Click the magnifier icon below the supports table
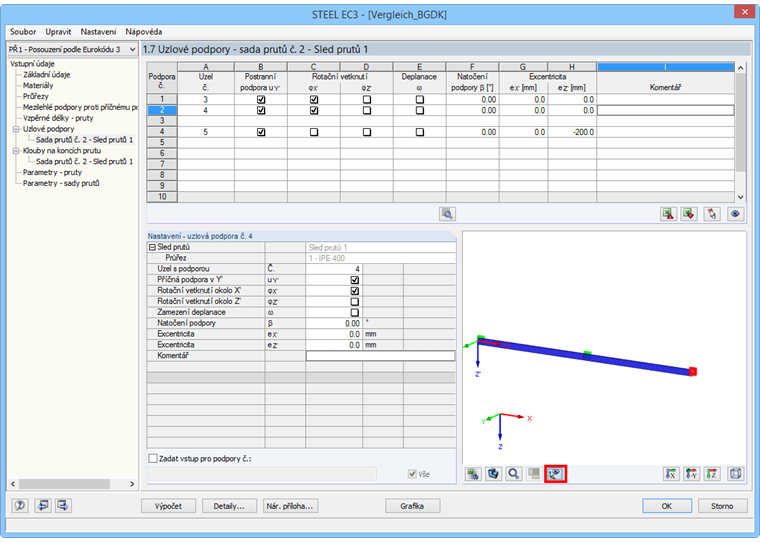760x542 pixels. coord(447,214)
